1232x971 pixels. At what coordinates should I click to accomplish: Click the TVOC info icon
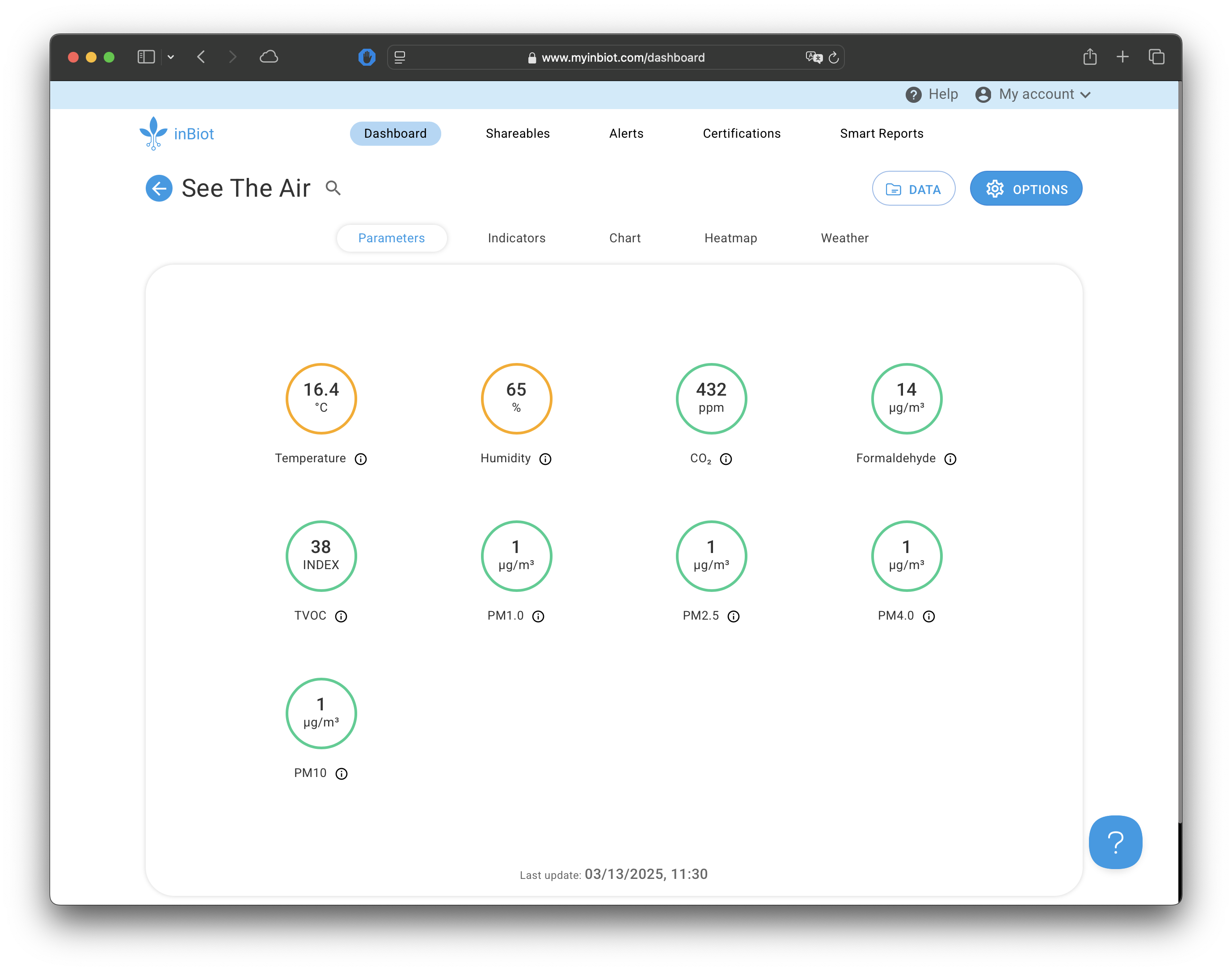coord(341,616)
